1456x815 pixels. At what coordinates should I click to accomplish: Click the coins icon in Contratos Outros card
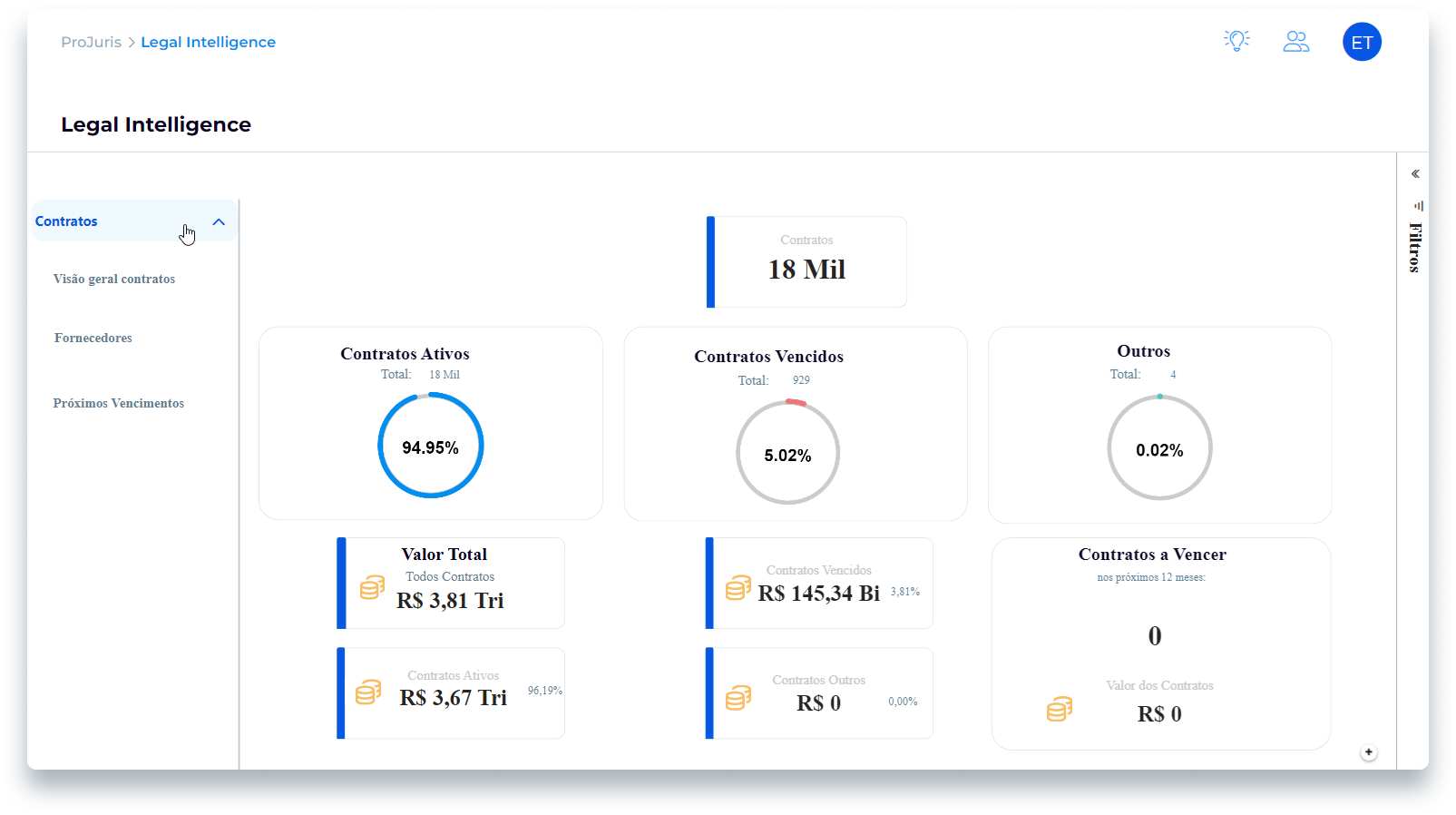(x=738, y=698)
